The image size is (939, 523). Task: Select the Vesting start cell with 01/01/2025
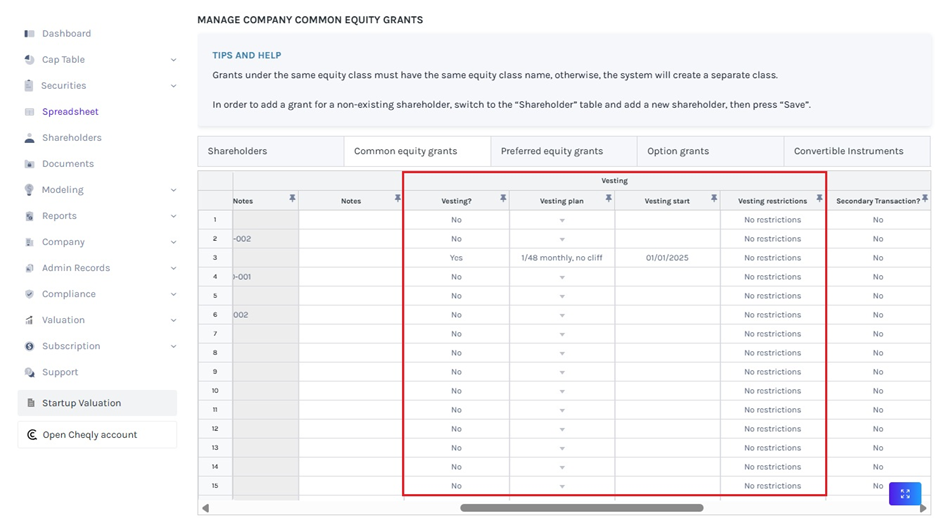667,258
